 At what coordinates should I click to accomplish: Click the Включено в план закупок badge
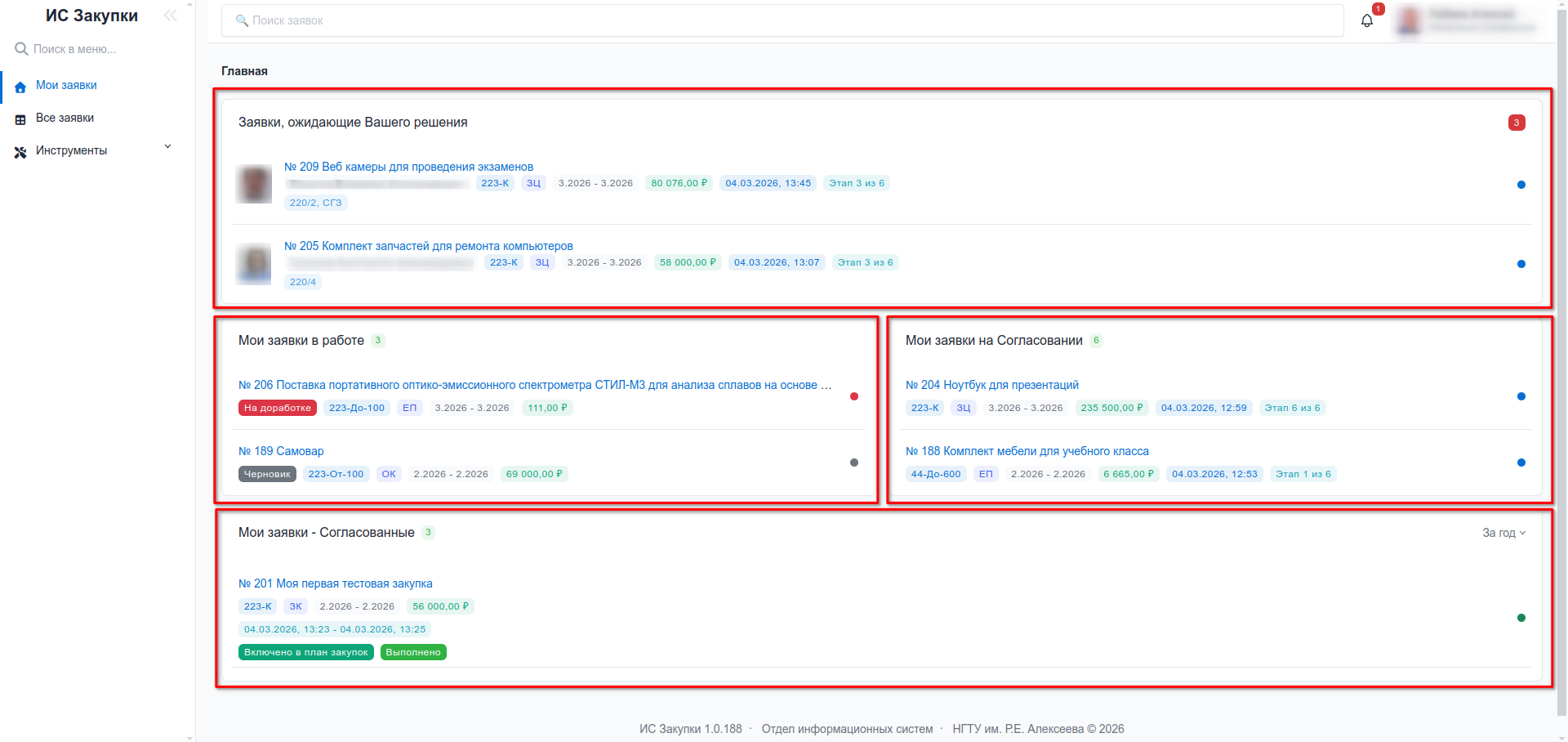tap(306, 652)
